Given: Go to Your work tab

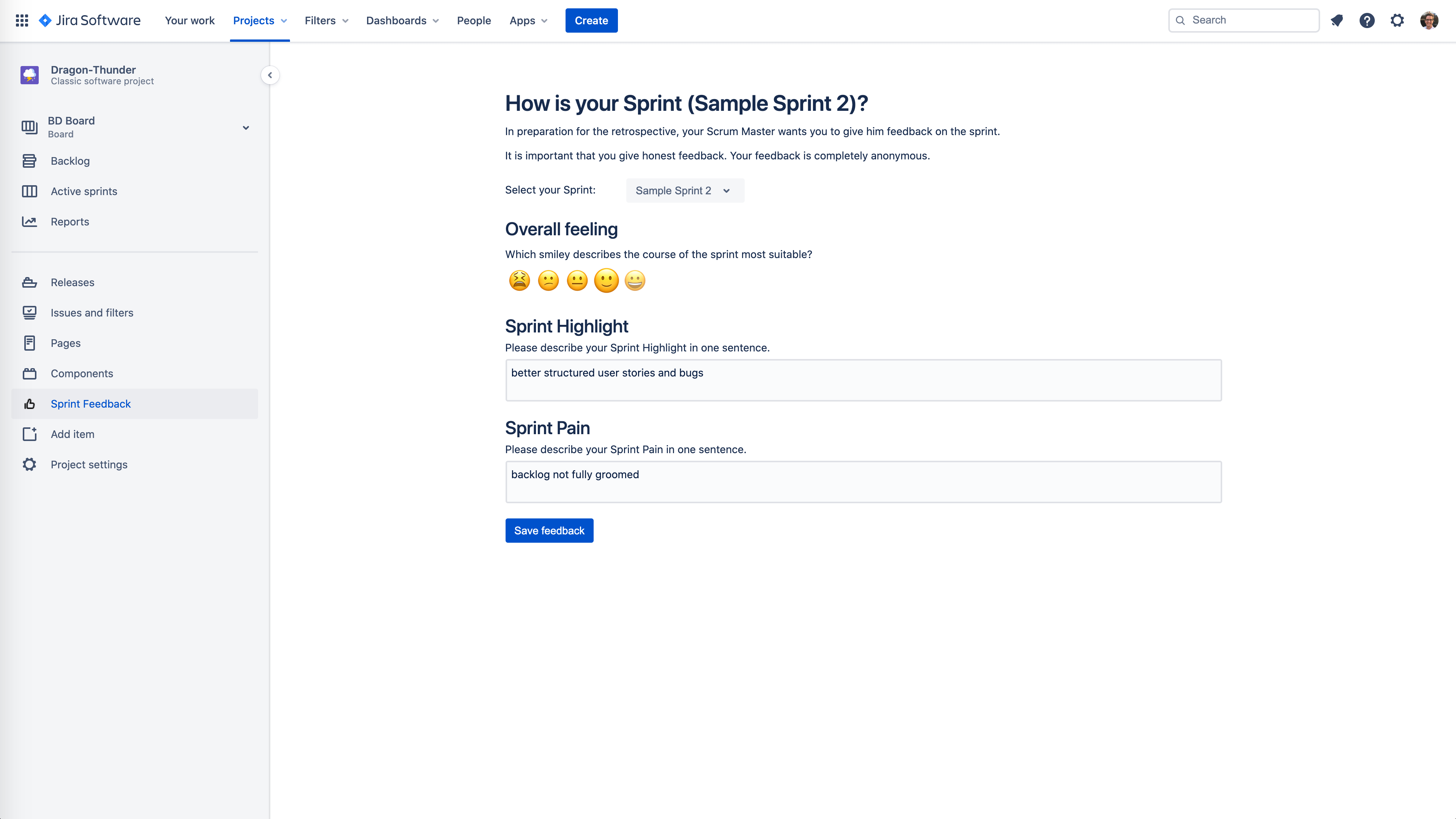Looking at the screenshot, I should (x=189, y=20).
